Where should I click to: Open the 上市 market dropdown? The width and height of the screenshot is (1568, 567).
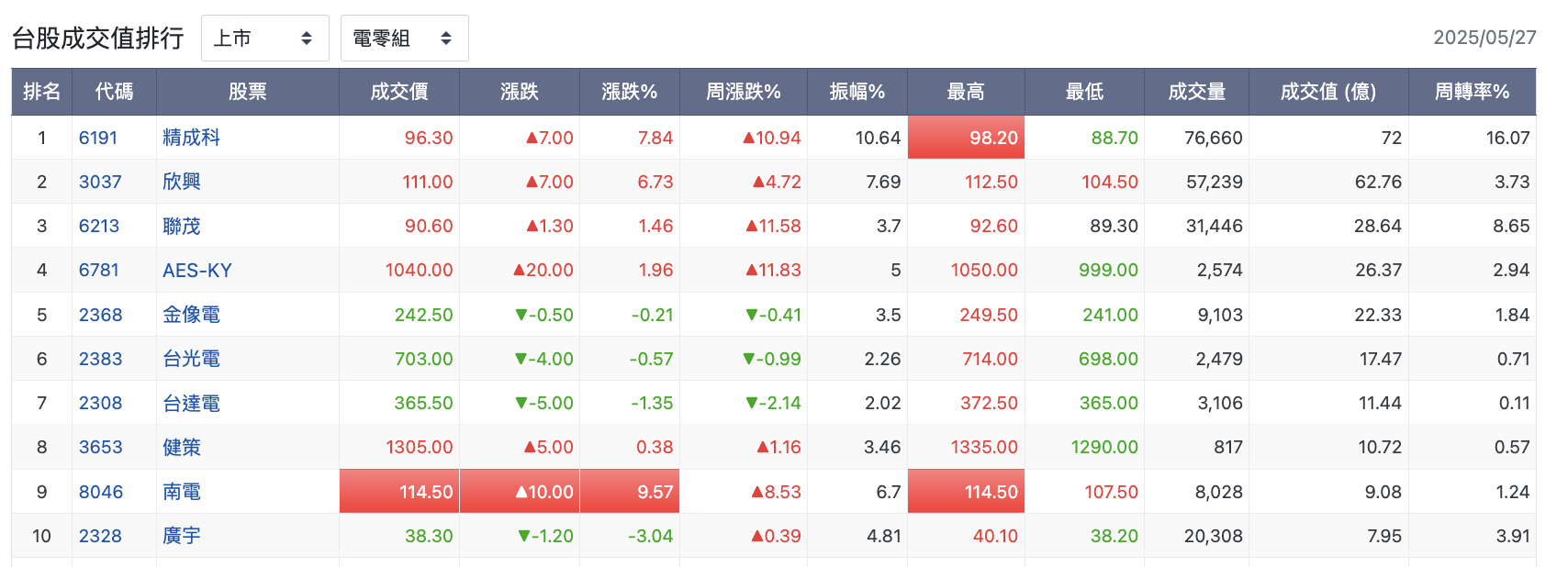(264, 39)
